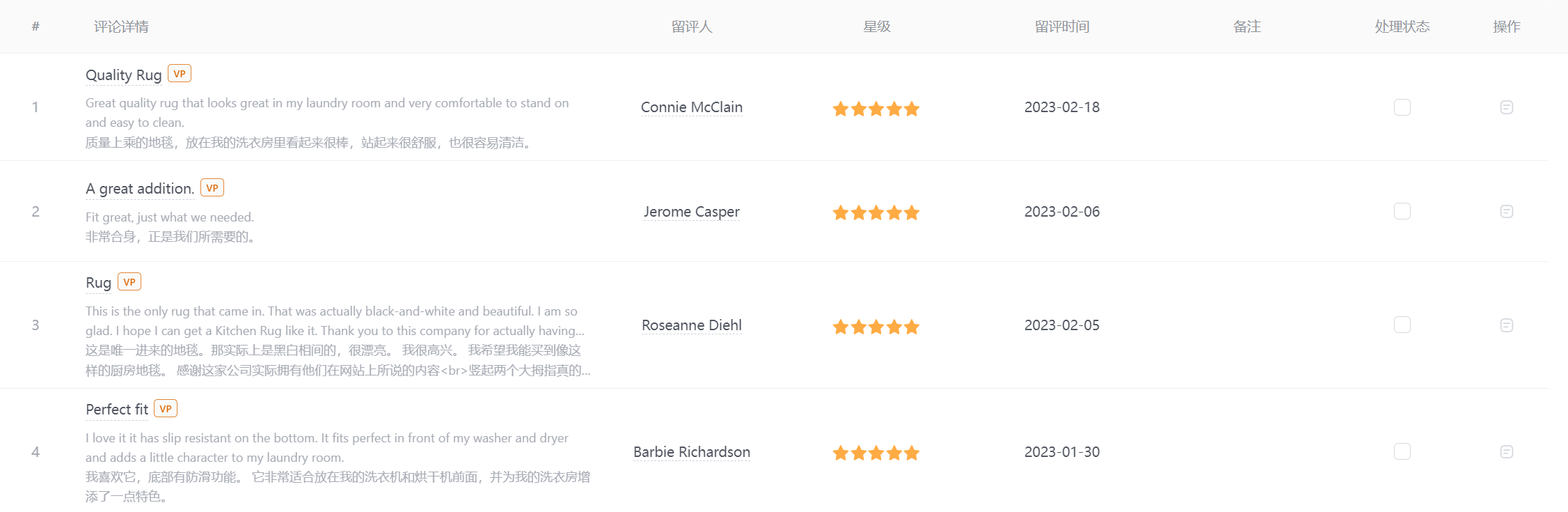This screenshot has height=512, width=1568.
Task: Click VP badge next to Perfect fit
Action: 166,409
